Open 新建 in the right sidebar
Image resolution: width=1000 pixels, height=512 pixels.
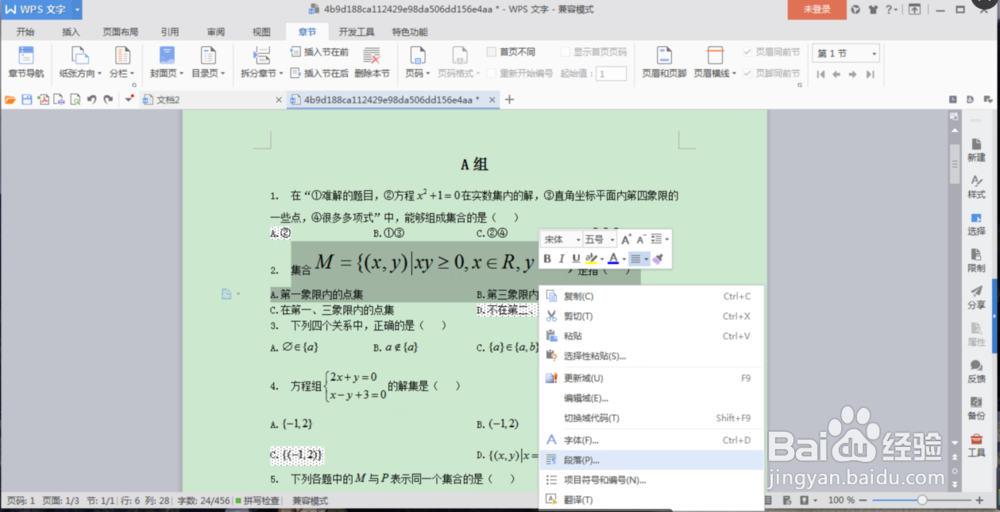point(976,150)
